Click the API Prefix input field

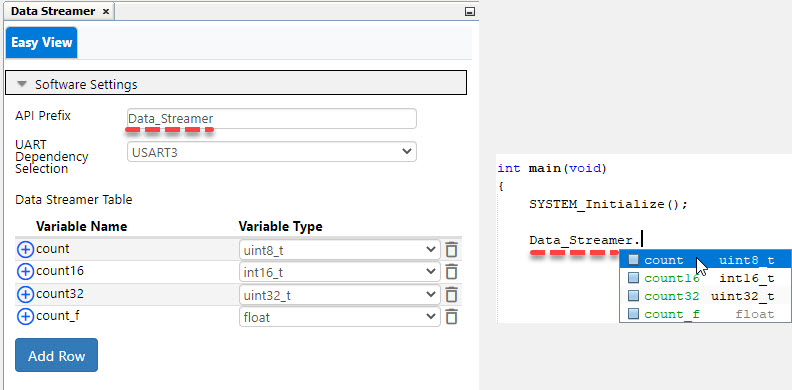(x=272, y=119)
